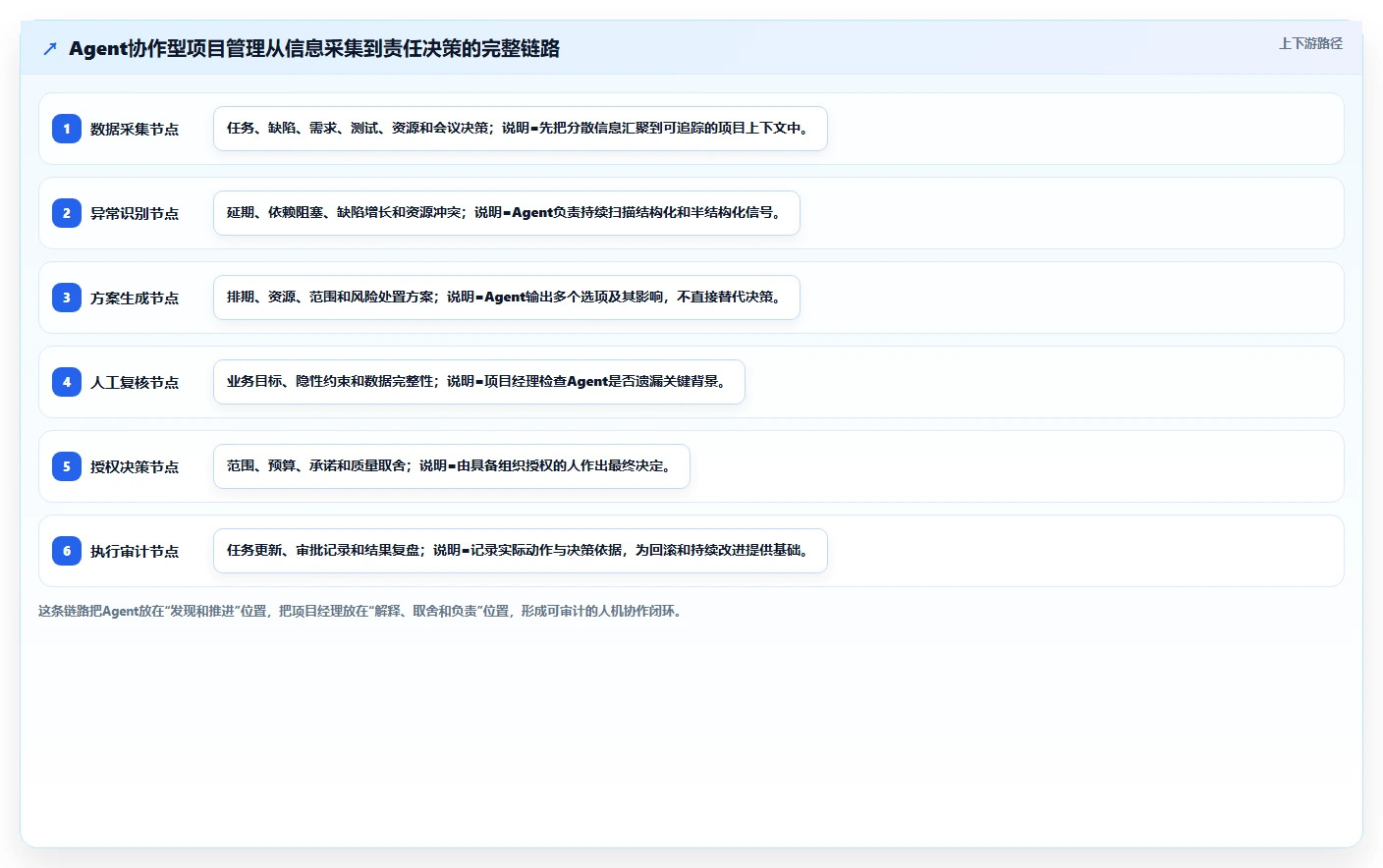Select the 方案生成节点 label
The width and height of the screenshot is (1383, 868).
pyautogui.click(x=135, y=298)
